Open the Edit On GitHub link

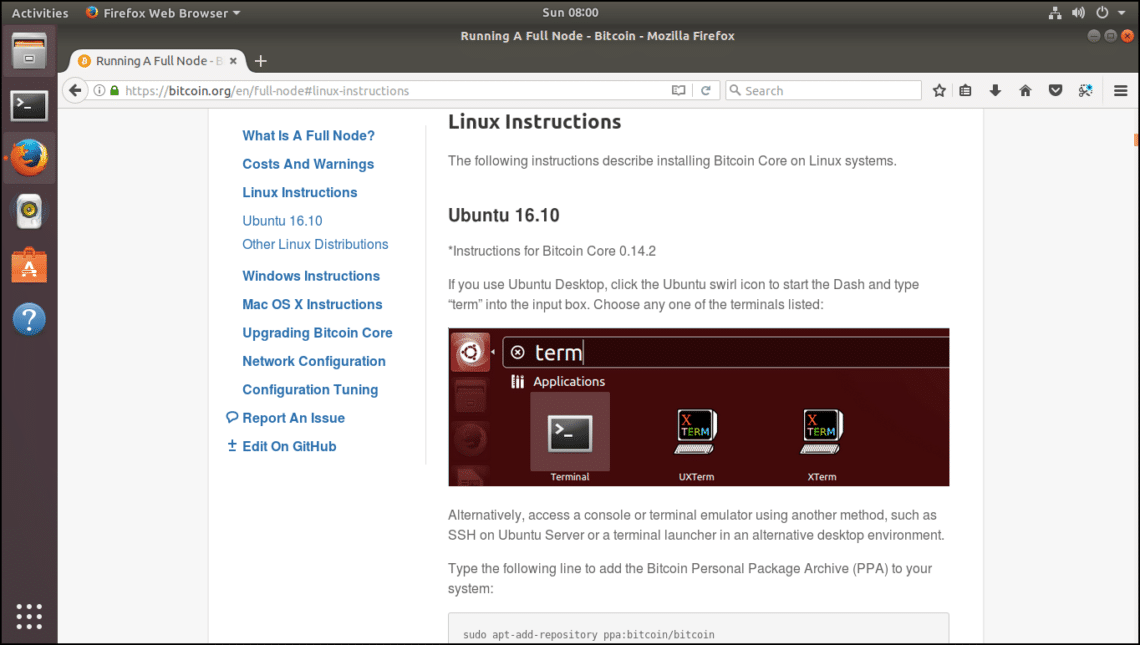[x=282, y=446]
